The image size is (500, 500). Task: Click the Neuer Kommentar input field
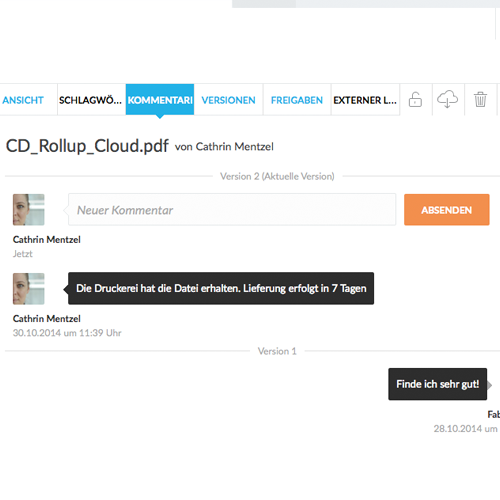click(232, 210)
